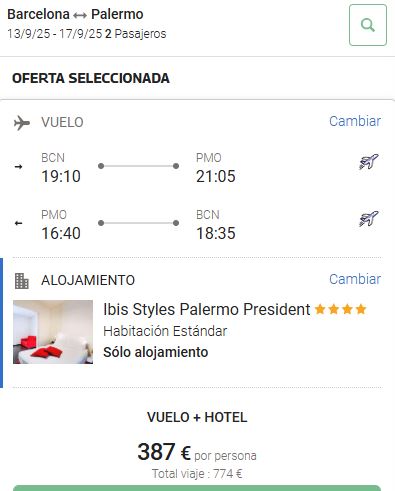Click the Habitación Estándar room type text
The width and height of the screenshot is (395, 491).
click(165, 331)
